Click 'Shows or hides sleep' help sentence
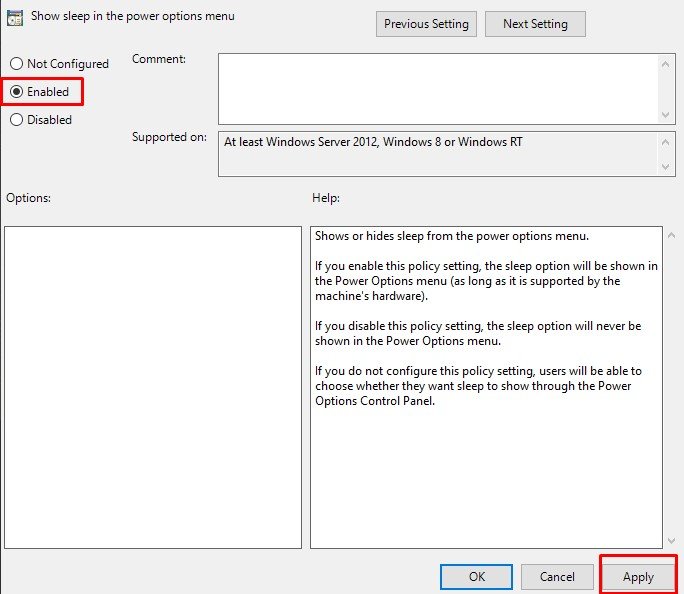This screenshot has height=594, width=684. (452, 236)
